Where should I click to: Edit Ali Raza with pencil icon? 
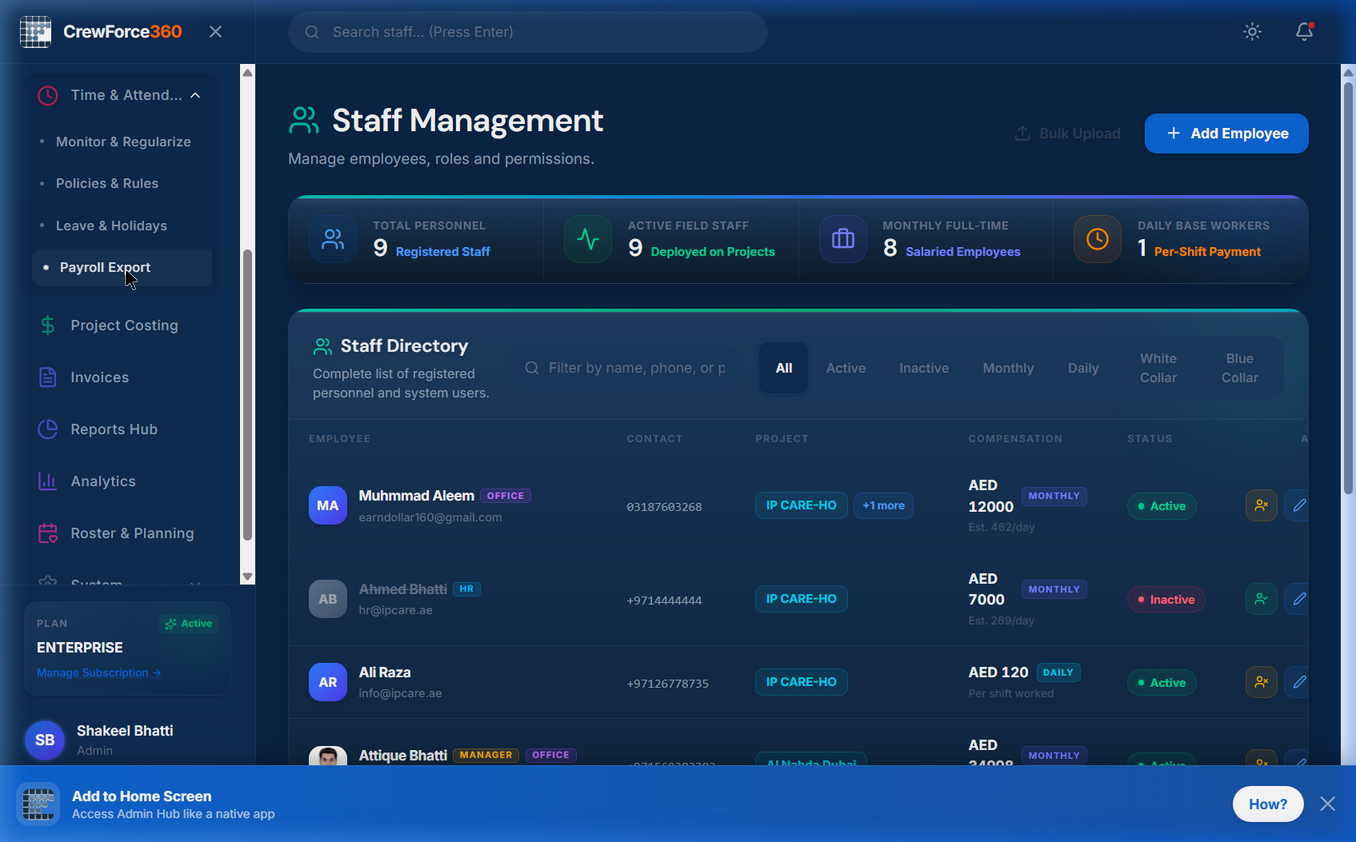click(1298, 682)
